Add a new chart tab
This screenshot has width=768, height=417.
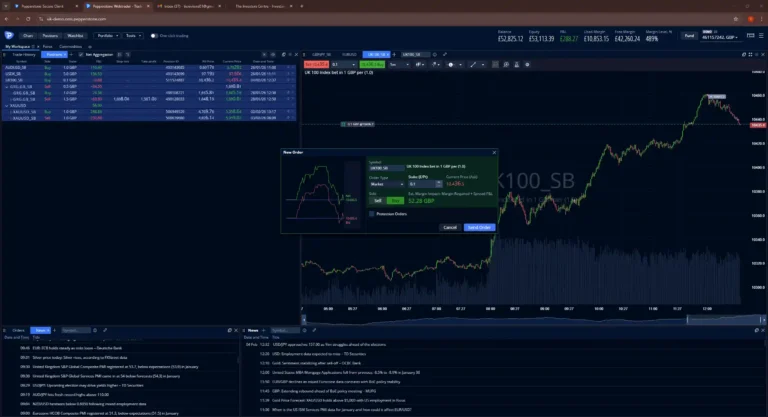(394, 54)
